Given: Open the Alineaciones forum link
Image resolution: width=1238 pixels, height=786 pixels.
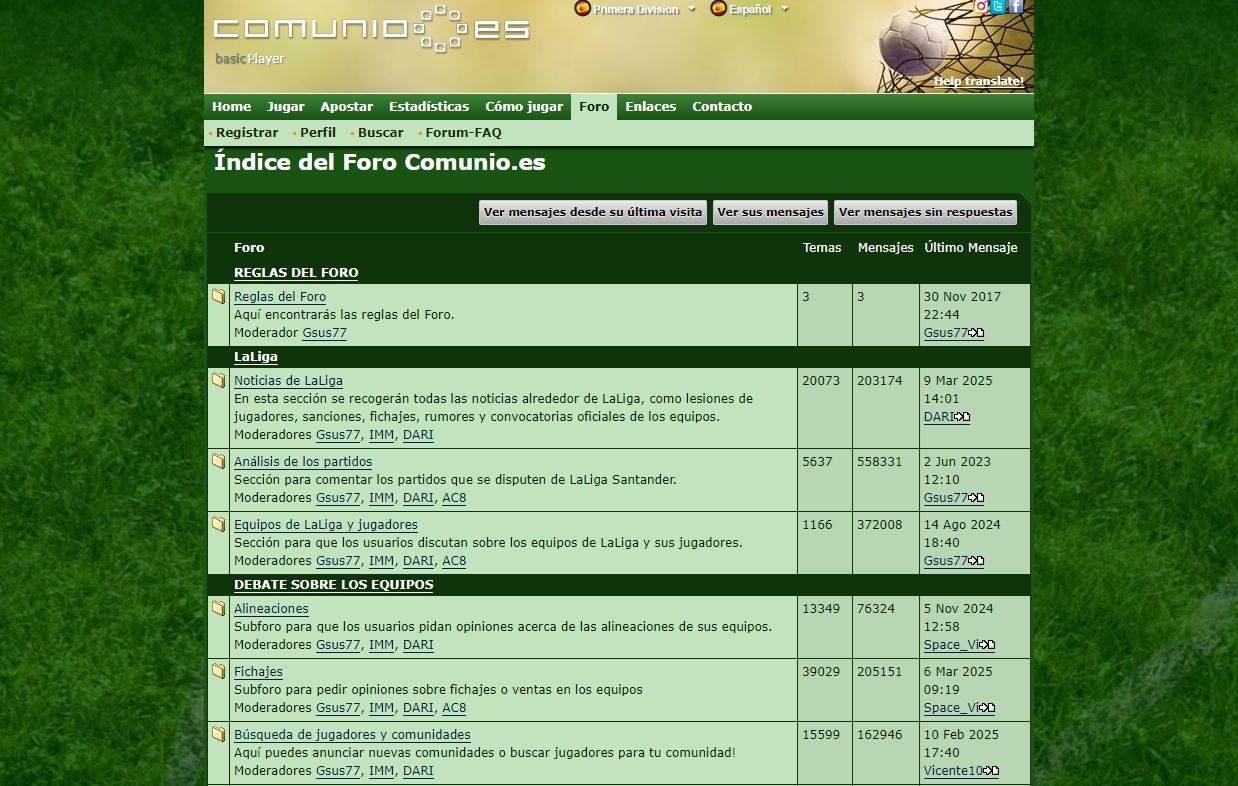Looking at the screenshot, I should 271,609.
